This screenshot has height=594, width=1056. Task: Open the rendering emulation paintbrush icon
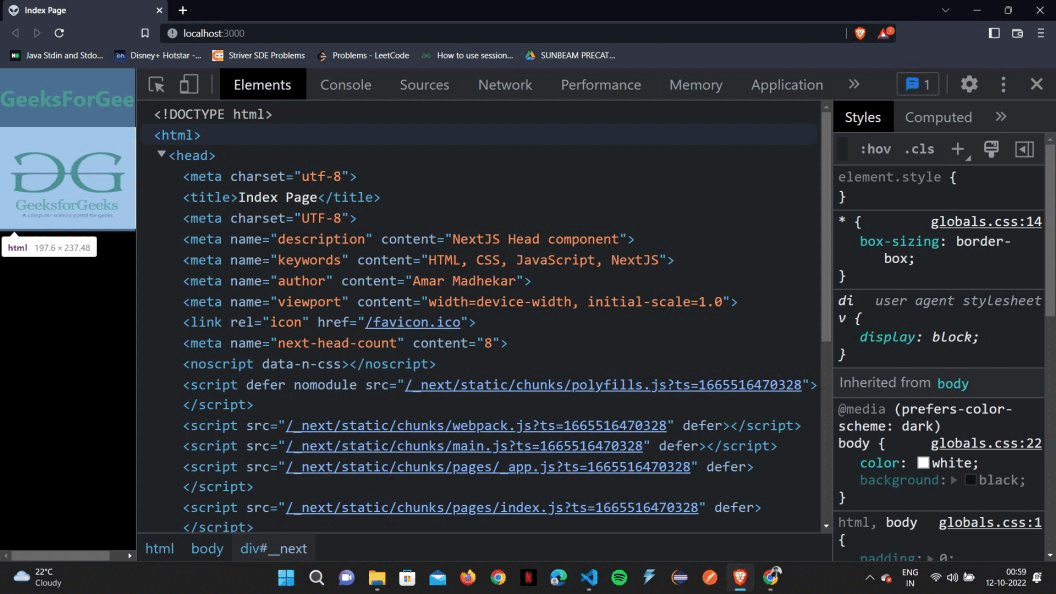(990, 148)
